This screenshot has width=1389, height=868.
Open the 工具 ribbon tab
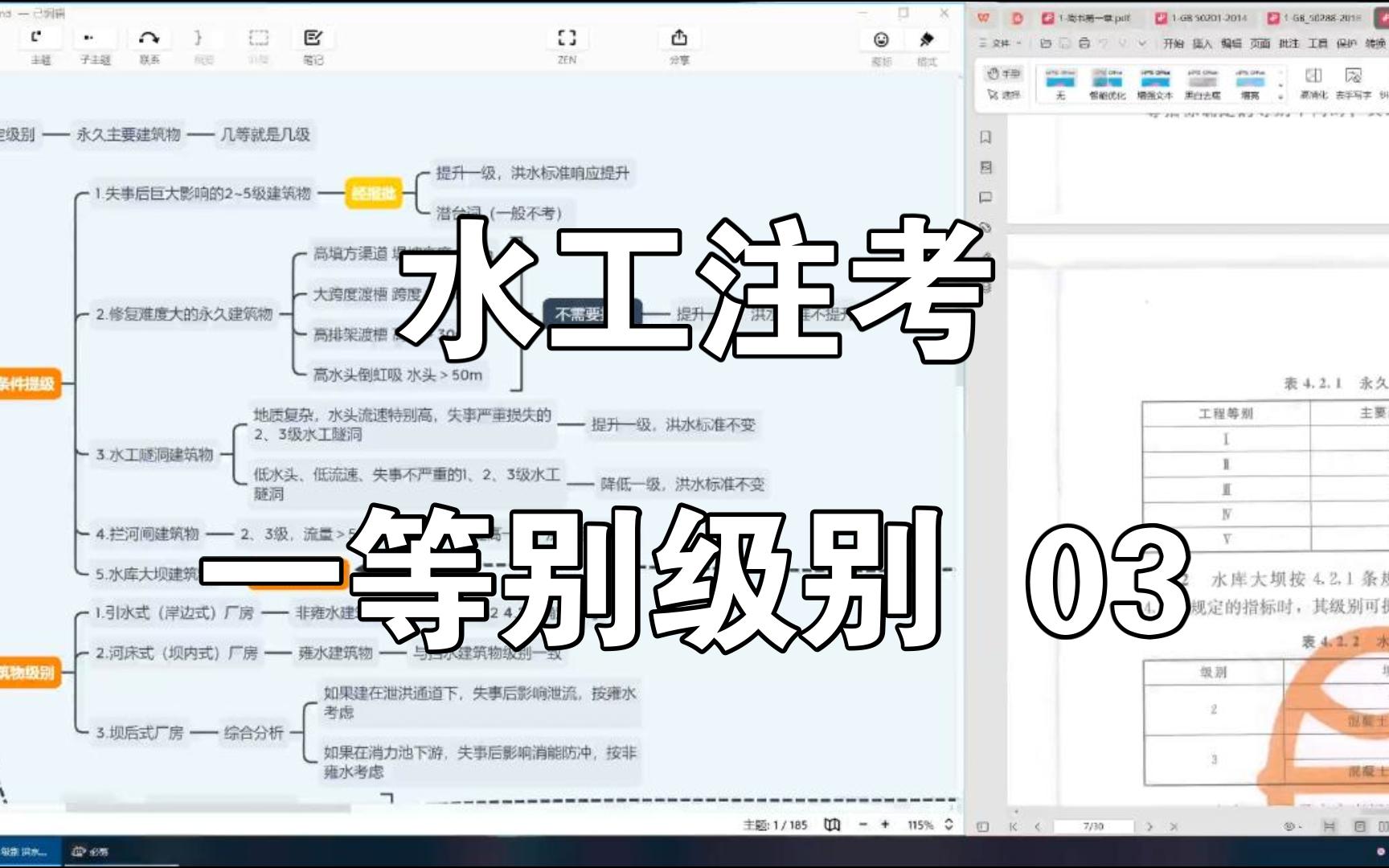point(1317,43)
